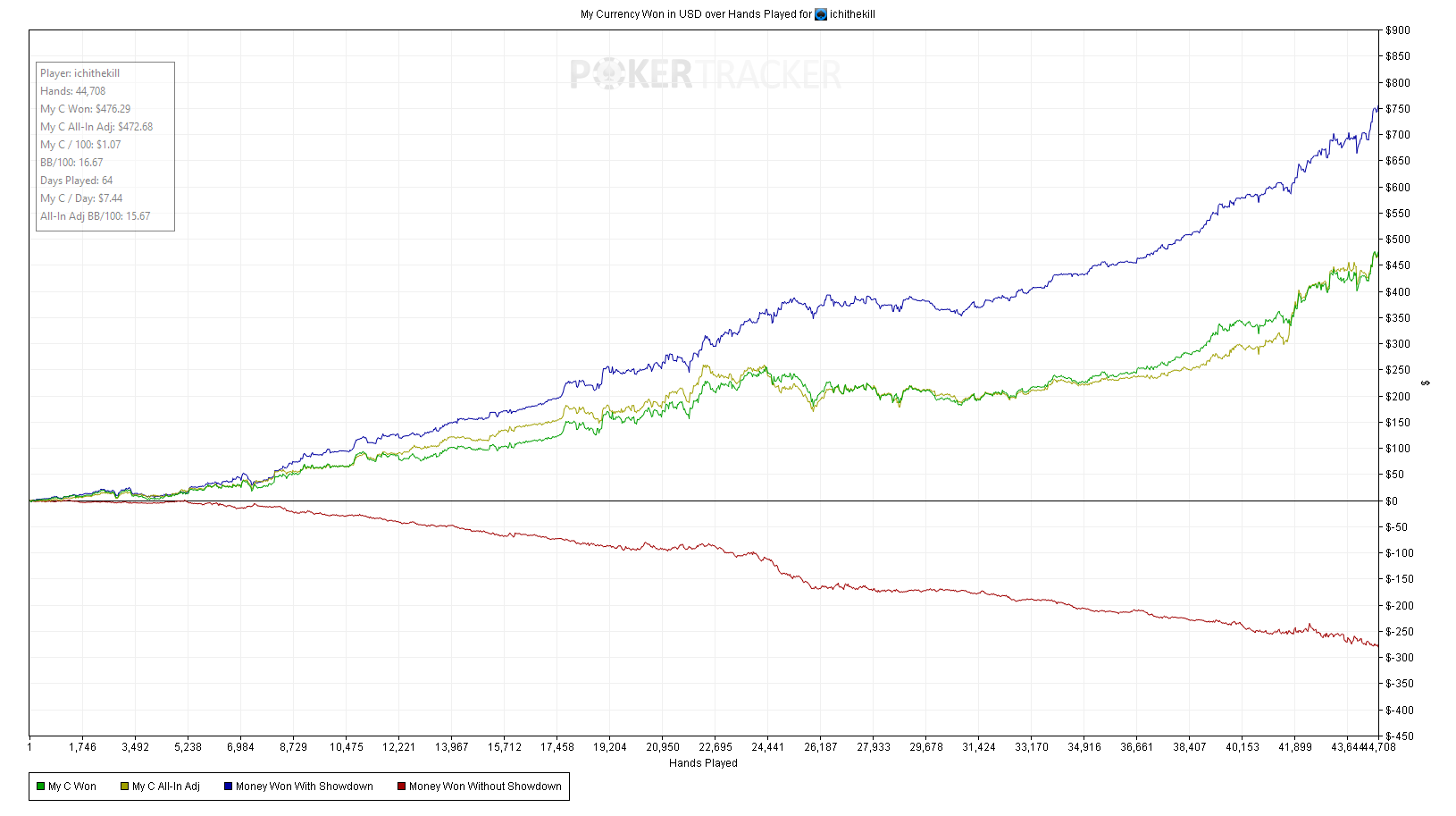Click the player icon beside ichithekill in title
1456x816 pixels.
pyautogui.click(x=821, y=14)
